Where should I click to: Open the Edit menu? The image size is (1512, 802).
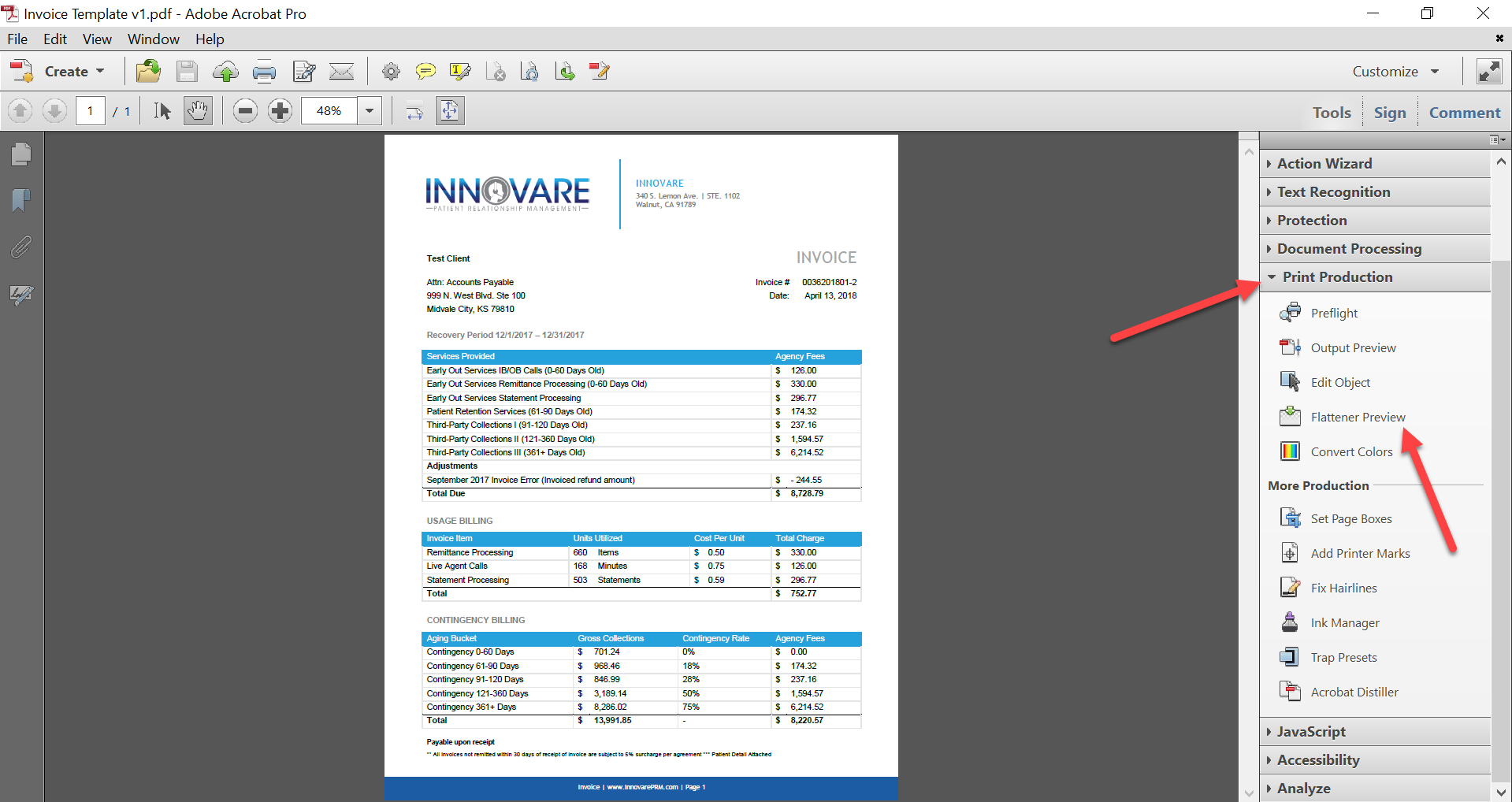click(x=54, y=39)
